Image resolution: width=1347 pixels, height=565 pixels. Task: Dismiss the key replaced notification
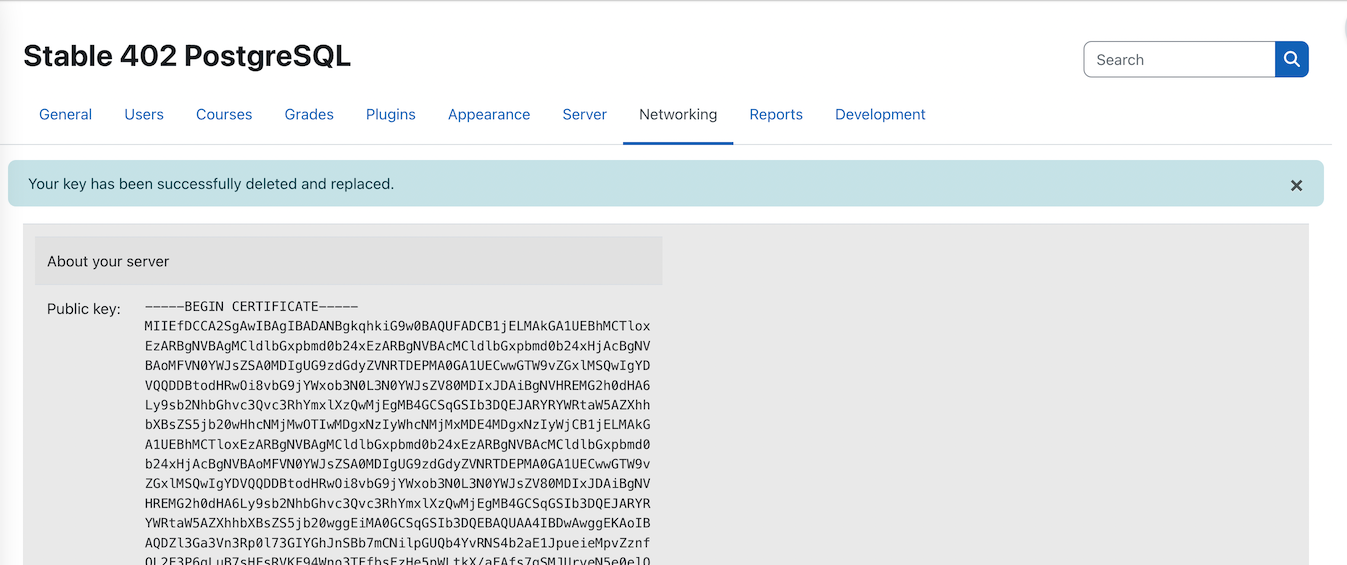pyautogui.click(x=1296, y=185)
